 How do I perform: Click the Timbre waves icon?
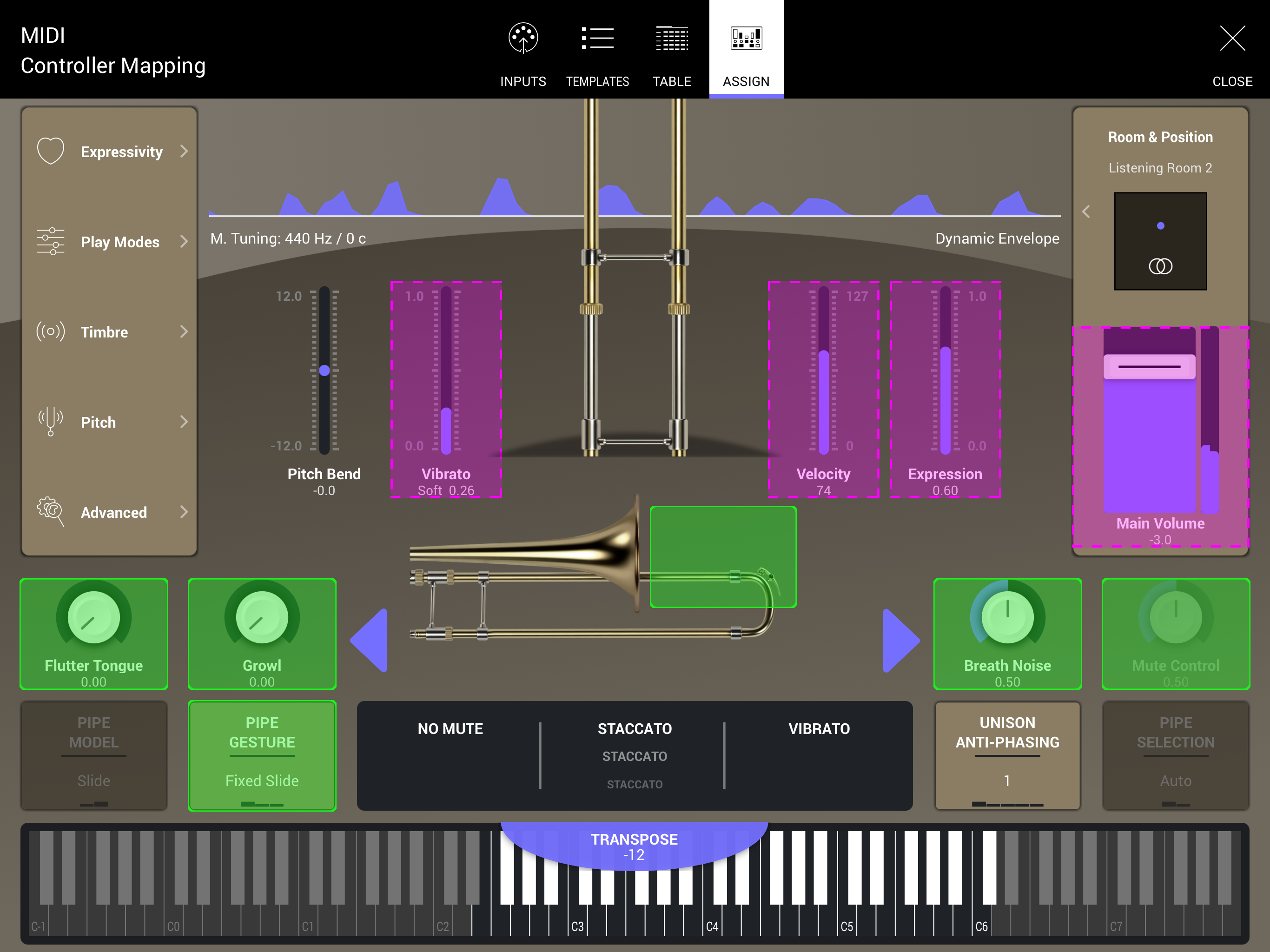click(x=51, y=331)
